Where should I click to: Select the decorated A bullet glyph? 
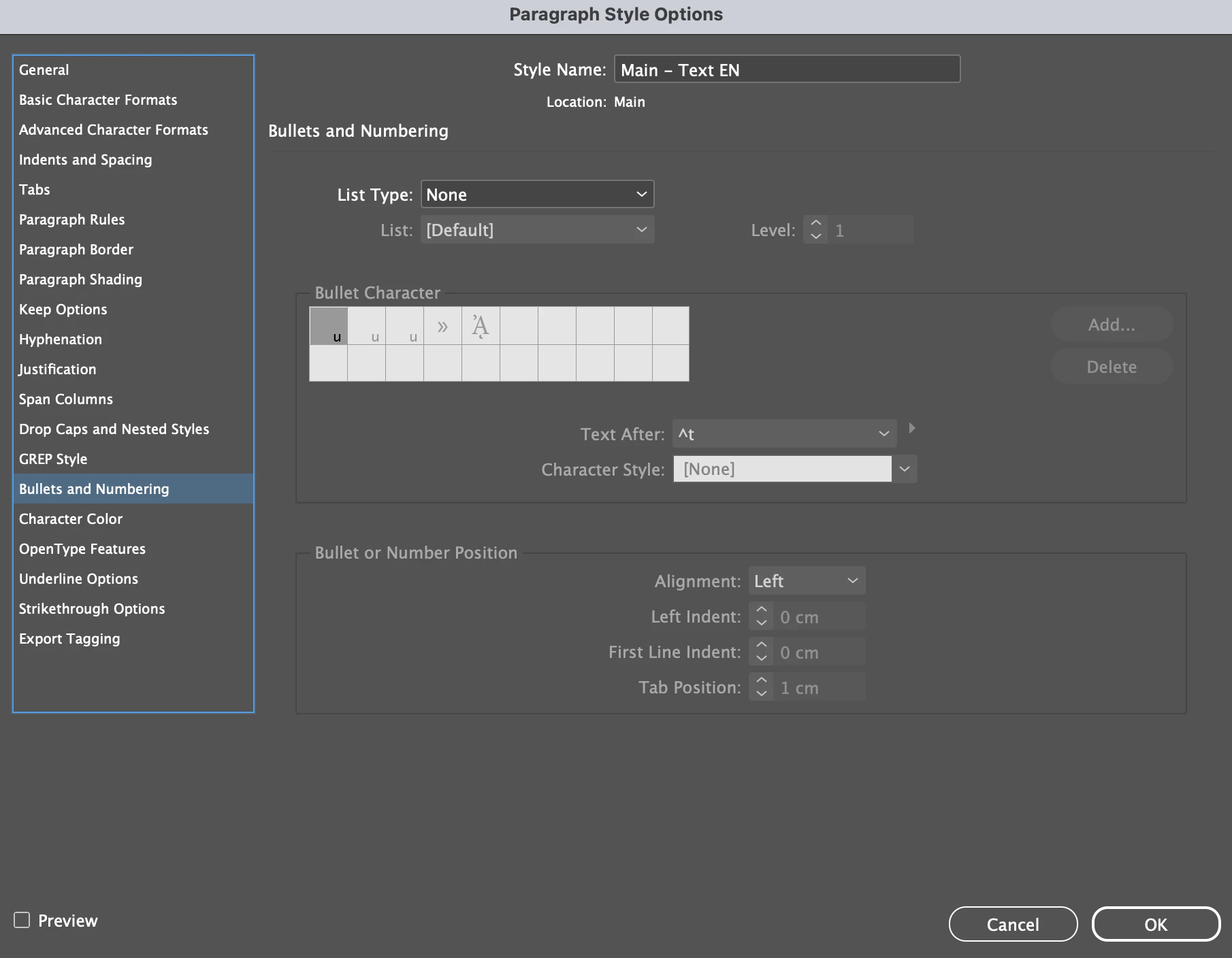pyautogui.click(x=481, y=326)
